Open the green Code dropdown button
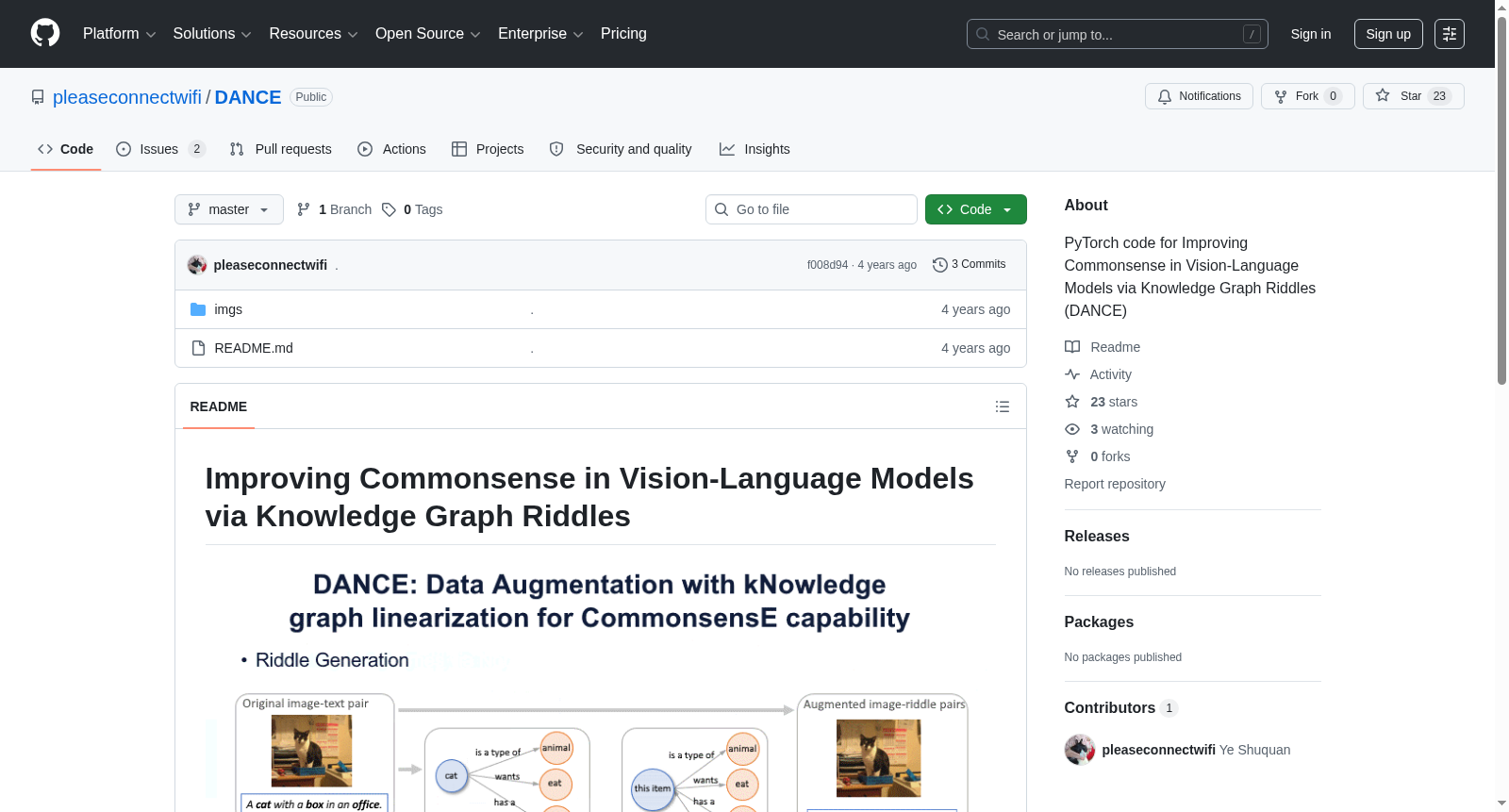The width and height of the screenshot is (1509, 812). click(x=975, y=209)
